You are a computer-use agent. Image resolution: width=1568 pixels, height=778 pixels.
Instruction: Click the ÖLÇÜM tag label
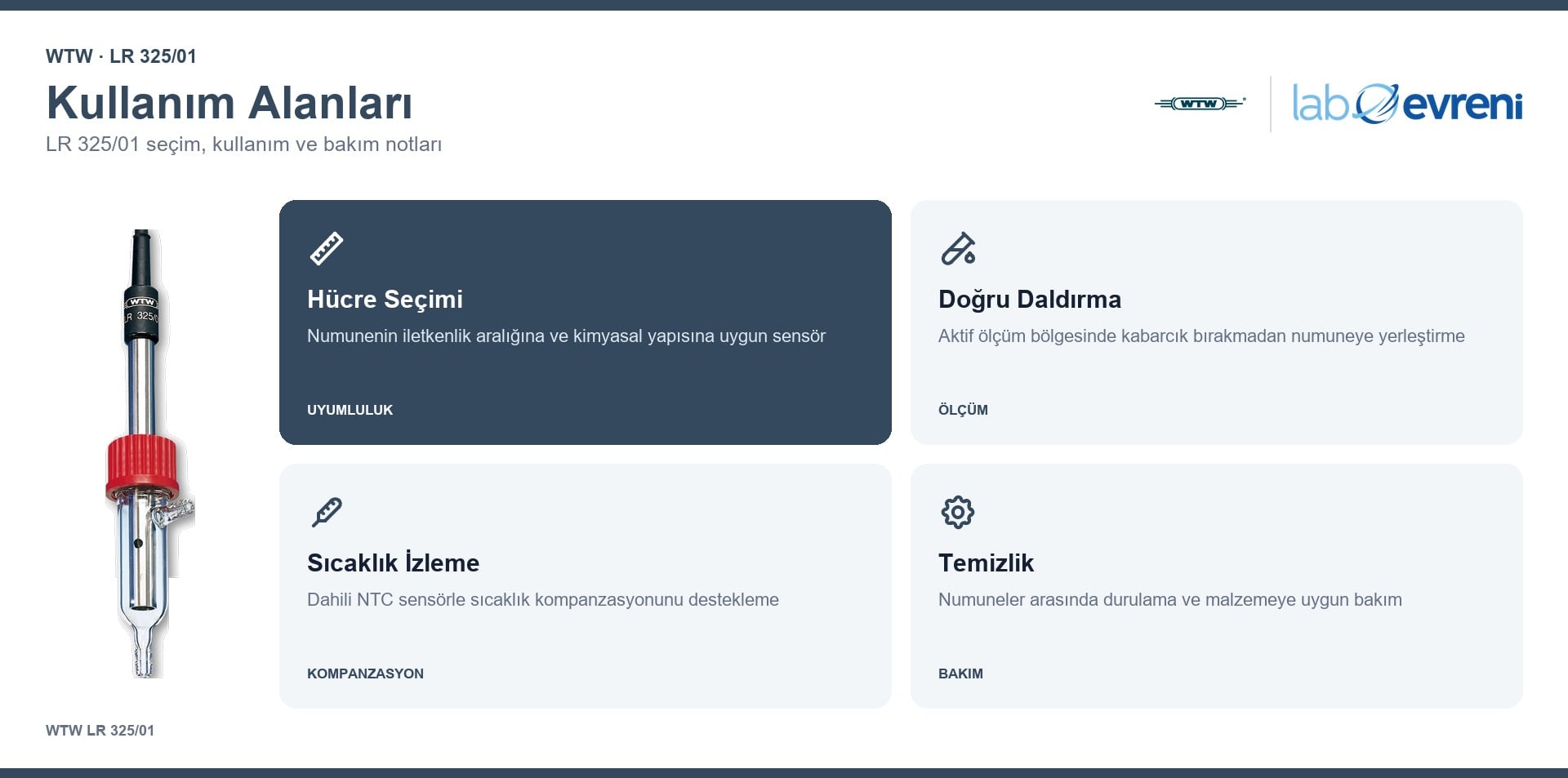click(x=963, y=410)
